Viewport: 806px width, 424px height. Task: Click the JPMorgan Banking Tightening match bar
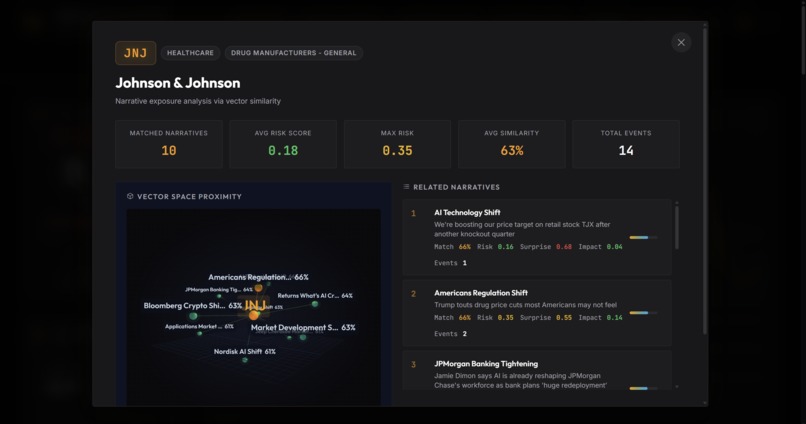[643, 389]
